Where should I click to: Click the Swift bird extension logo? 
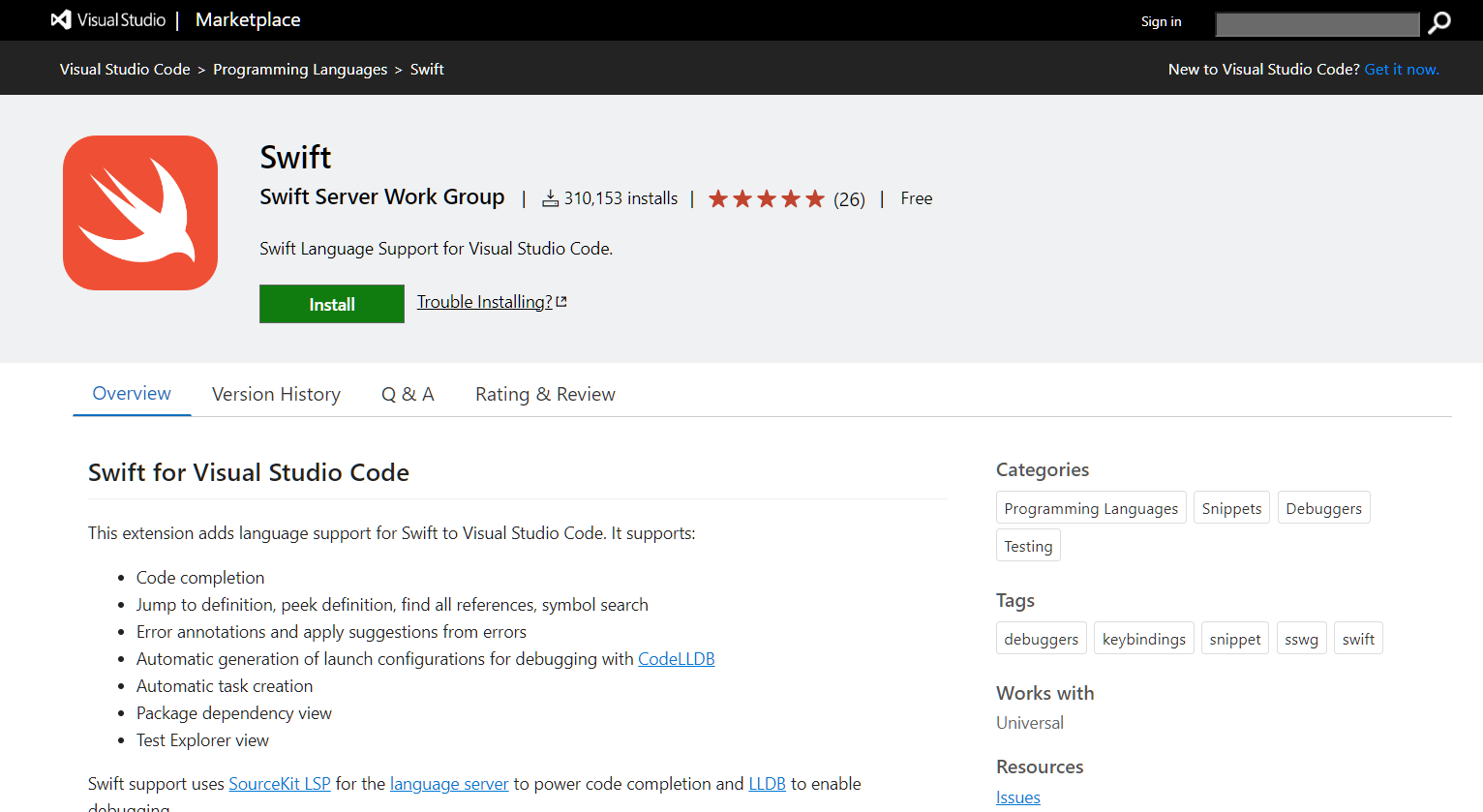coord(140,213)
